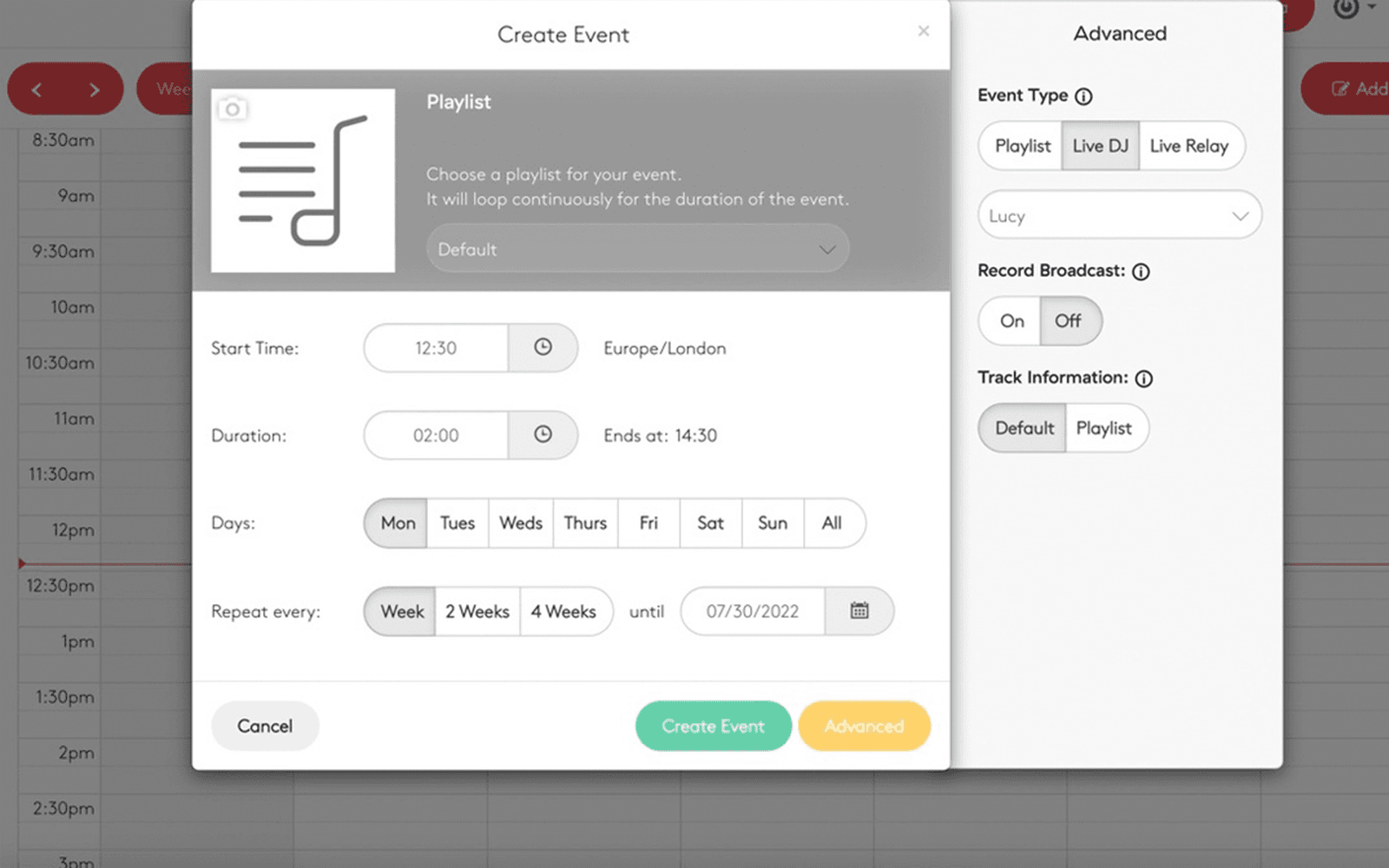Click the repeat until date field

752,610
